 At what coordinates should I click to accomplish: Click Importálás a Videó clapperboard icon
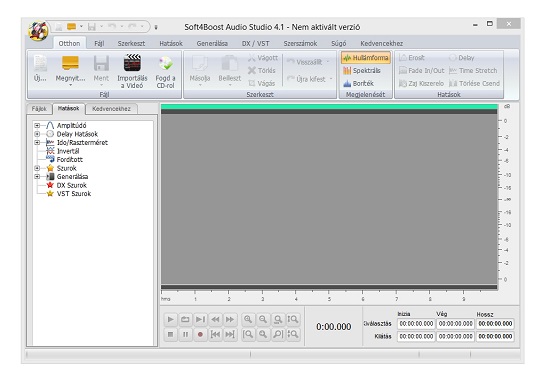tap(132, 63)
